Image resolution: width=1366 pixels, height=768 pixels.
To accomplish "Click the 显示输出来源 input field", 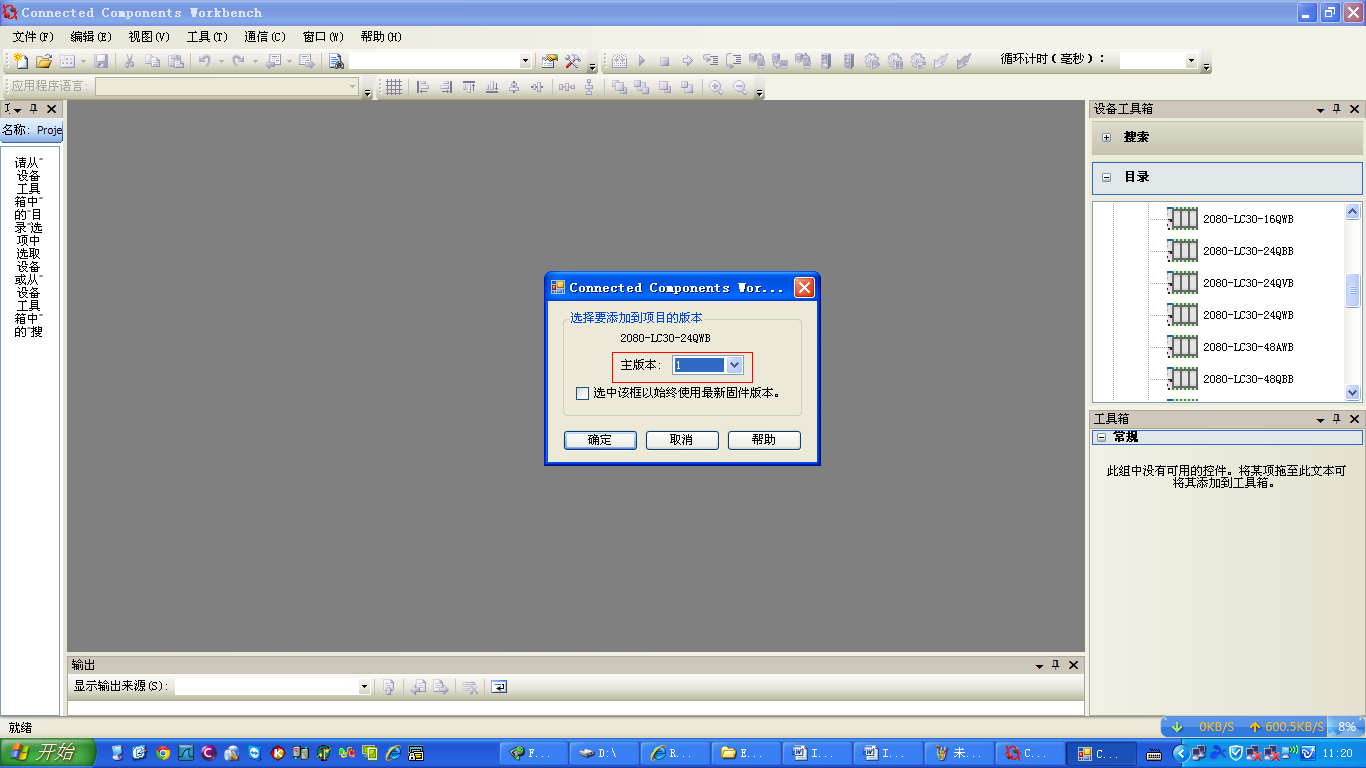I will point(270,687).
